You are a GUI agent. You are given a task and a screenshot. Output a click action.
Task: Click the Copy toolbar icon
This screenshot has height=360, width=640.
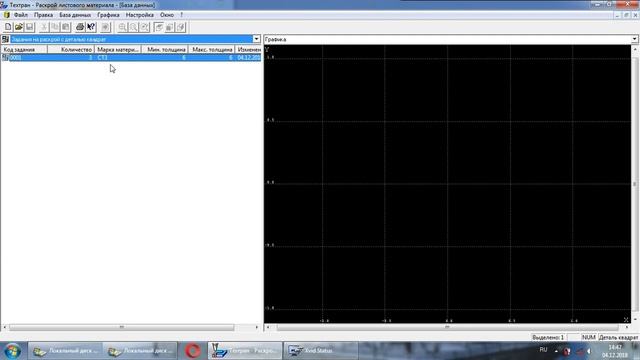[x=54, y=27]
